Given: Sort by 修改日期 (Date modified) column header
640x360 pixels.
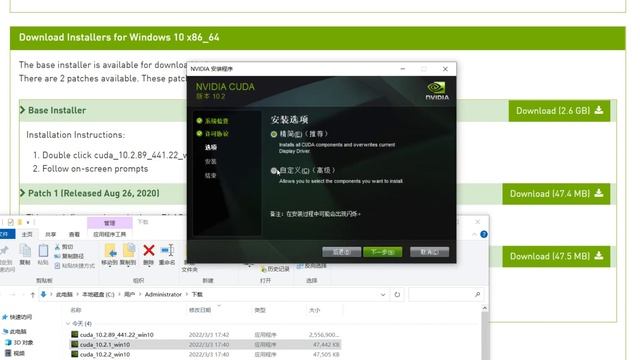Looking at the screenshot, I should tap(200, 310).
